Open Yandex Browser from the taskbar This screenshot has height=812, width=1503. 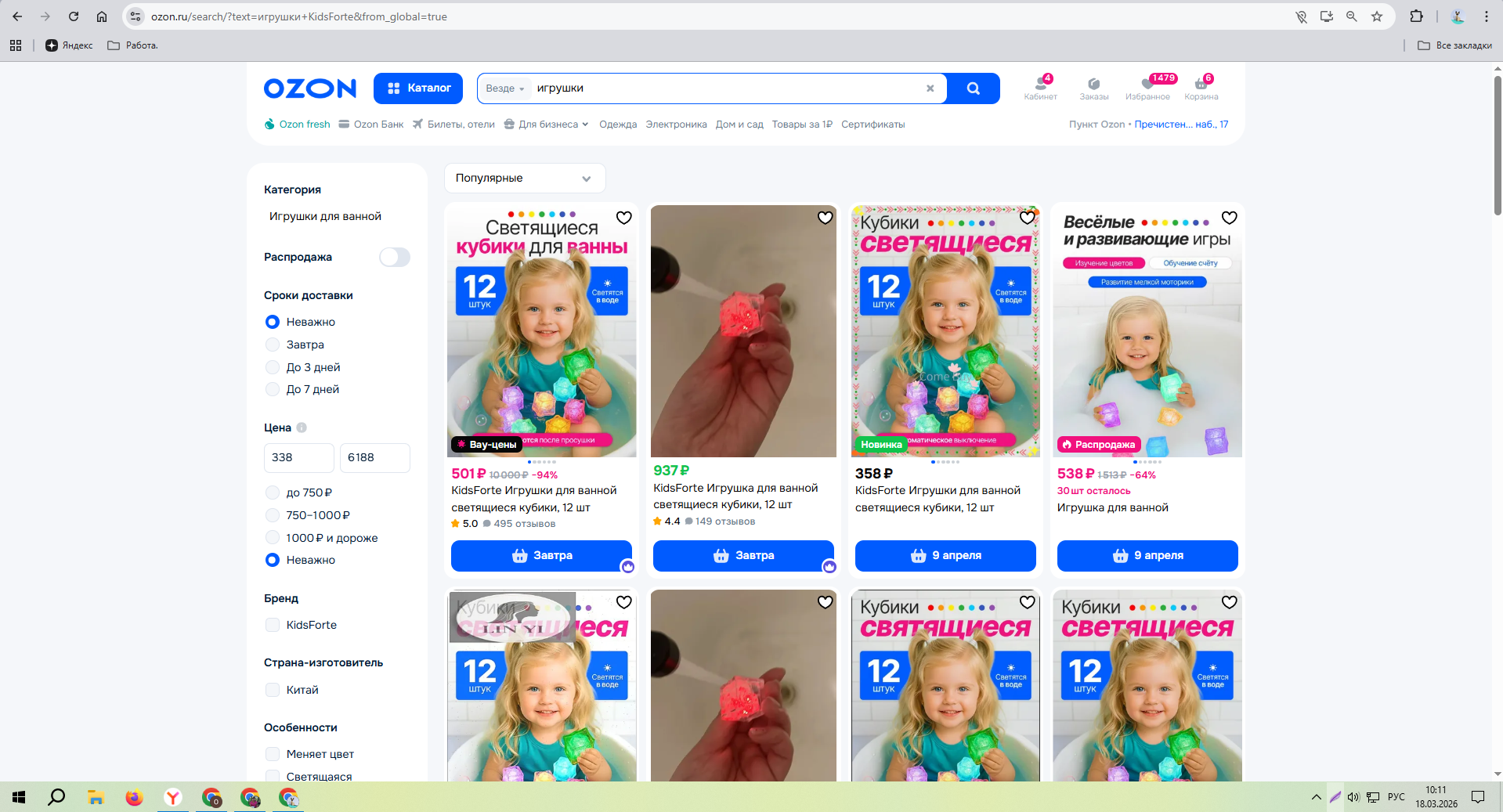173,797
